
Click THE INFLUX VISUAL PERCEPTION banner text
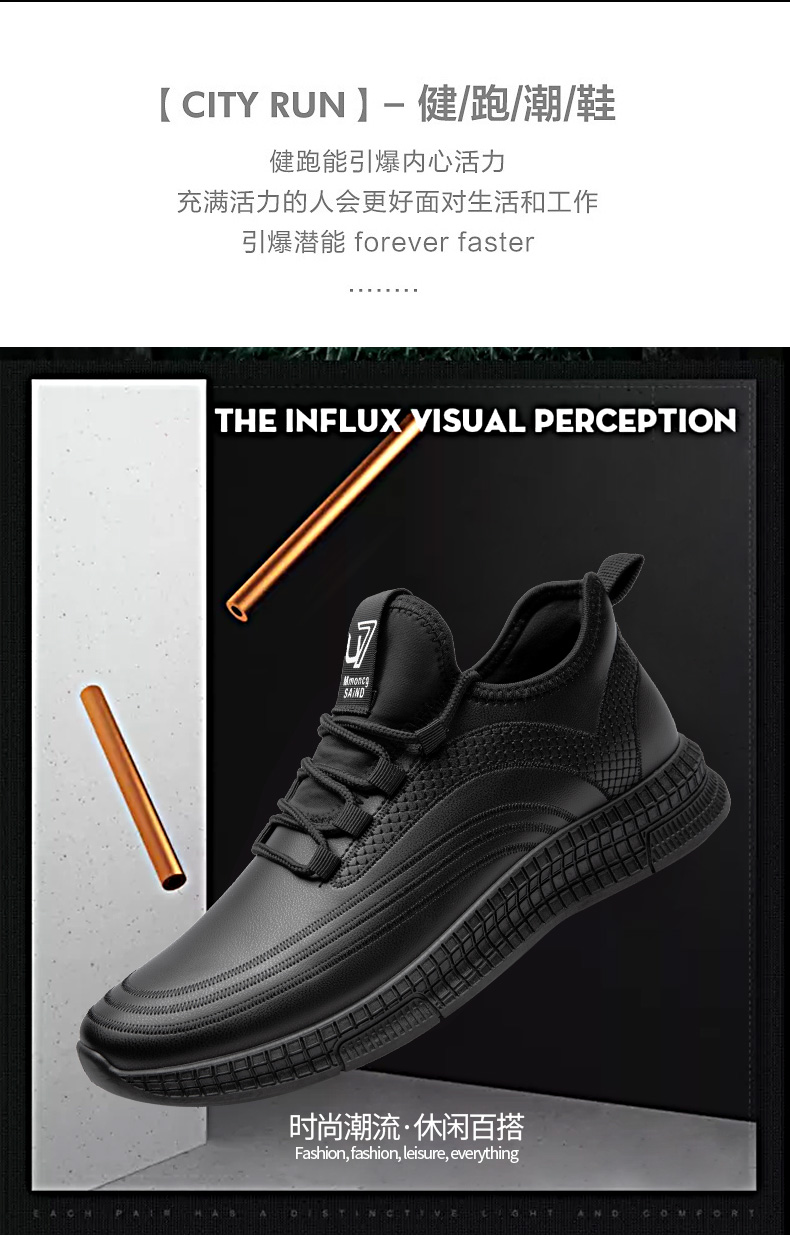pos(476,421)
